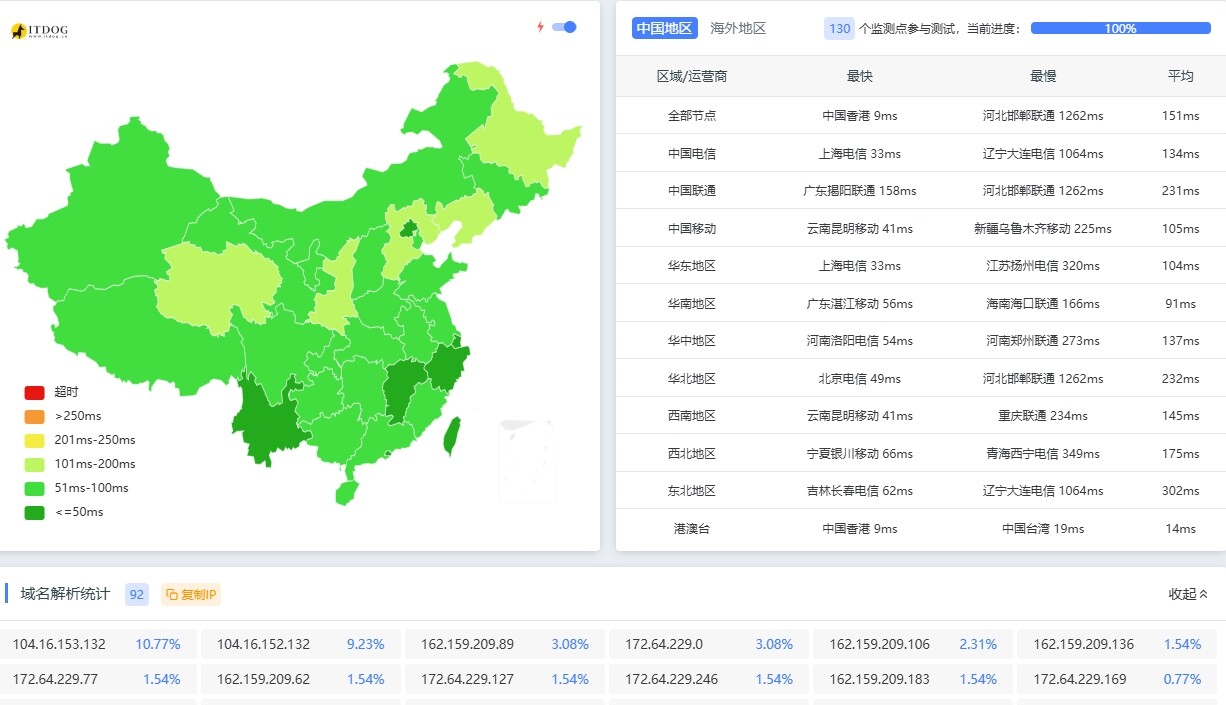1226x705 pixels.
Task: Click the copy icon beside 复制IP
Action: coord(172,595)
